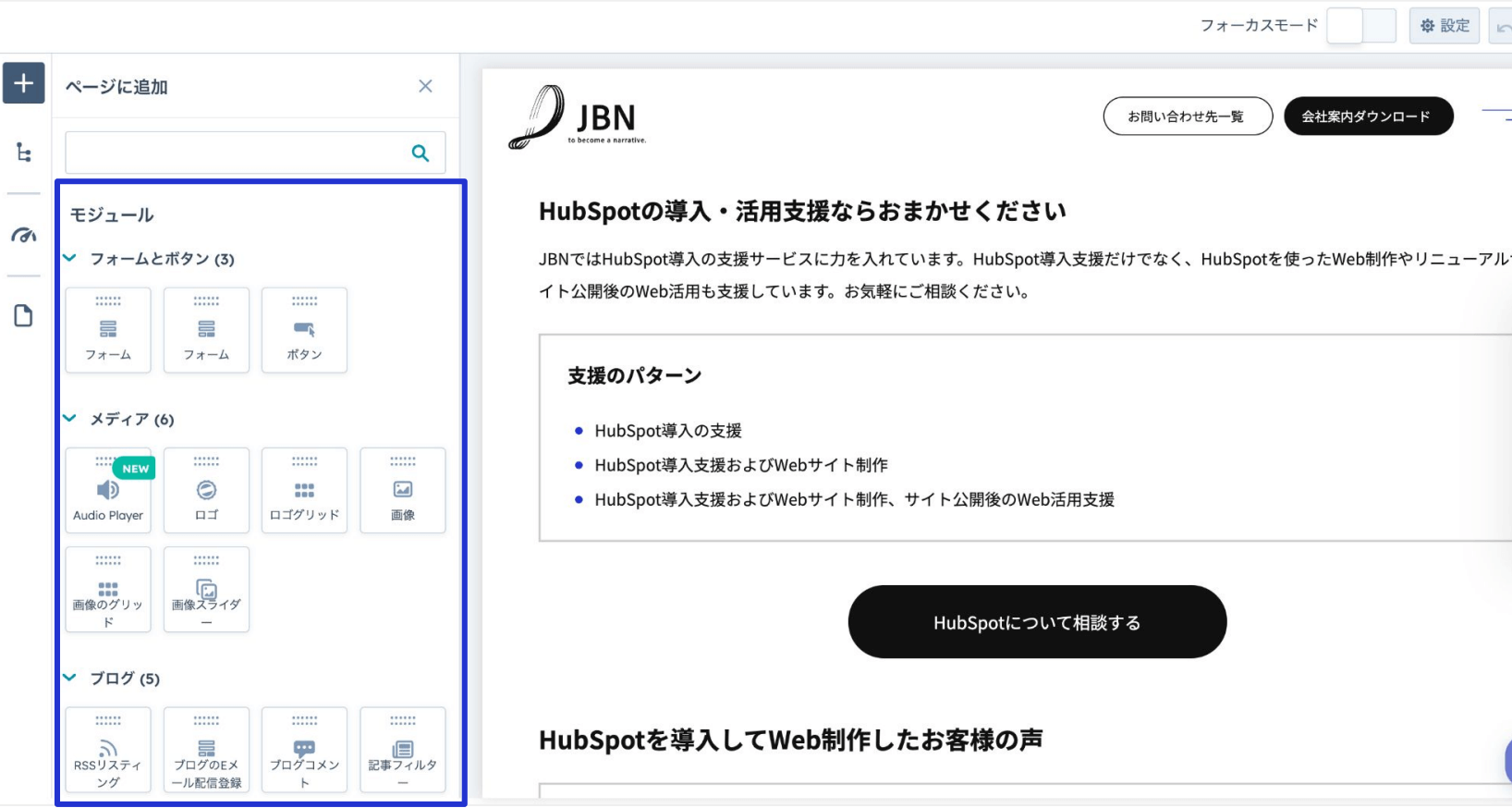Click the plus Add icon in left sidebar
1512x808 pixels.
24,83
